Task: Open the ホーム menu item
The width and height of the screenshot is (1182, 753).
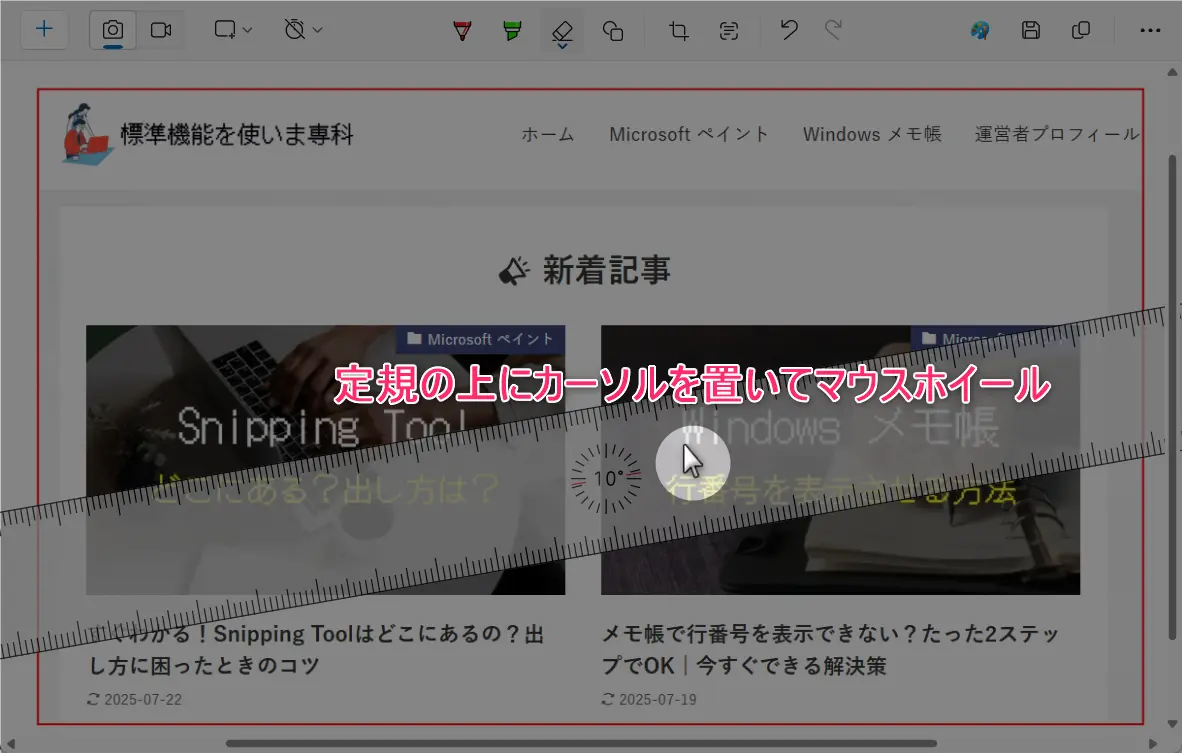Action: click(x=548, y=135)
